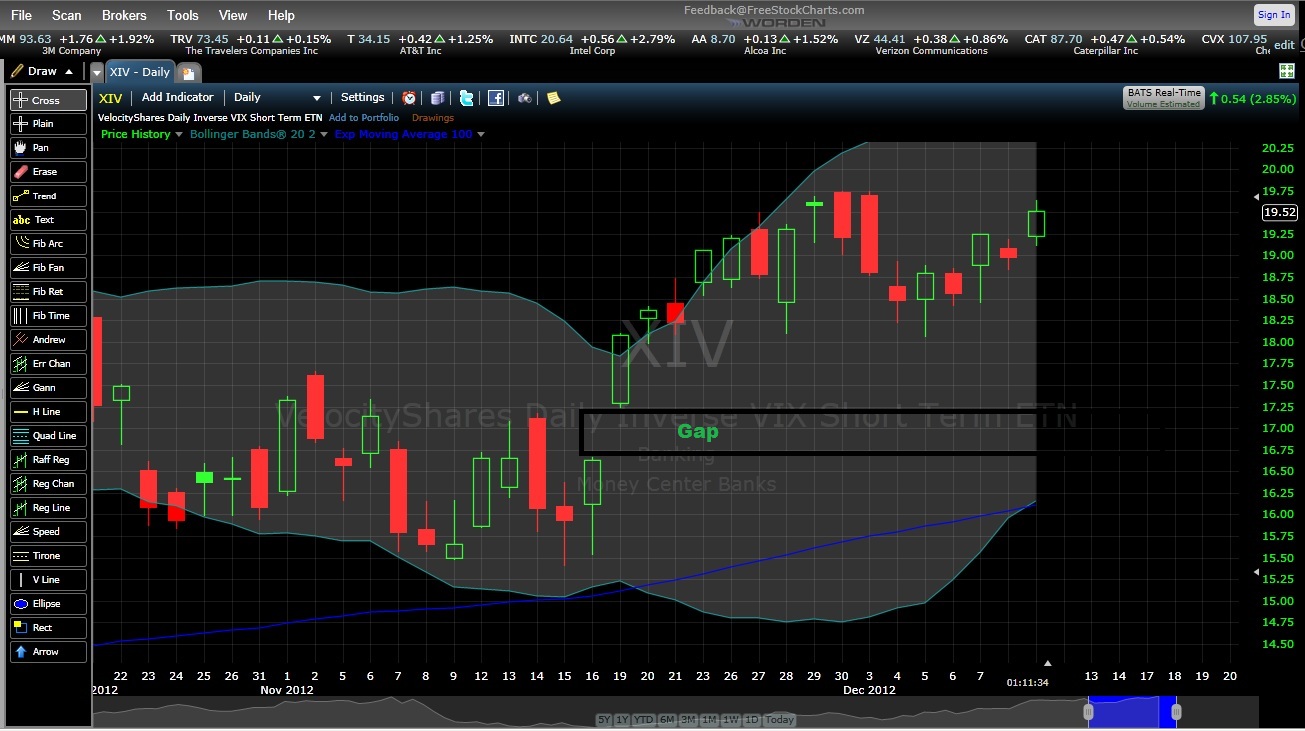Open the Feedback@FreeStockCharts.com link
Image resolution: width=1305 pixels, height=731 pixels.
tap(774, 10)
